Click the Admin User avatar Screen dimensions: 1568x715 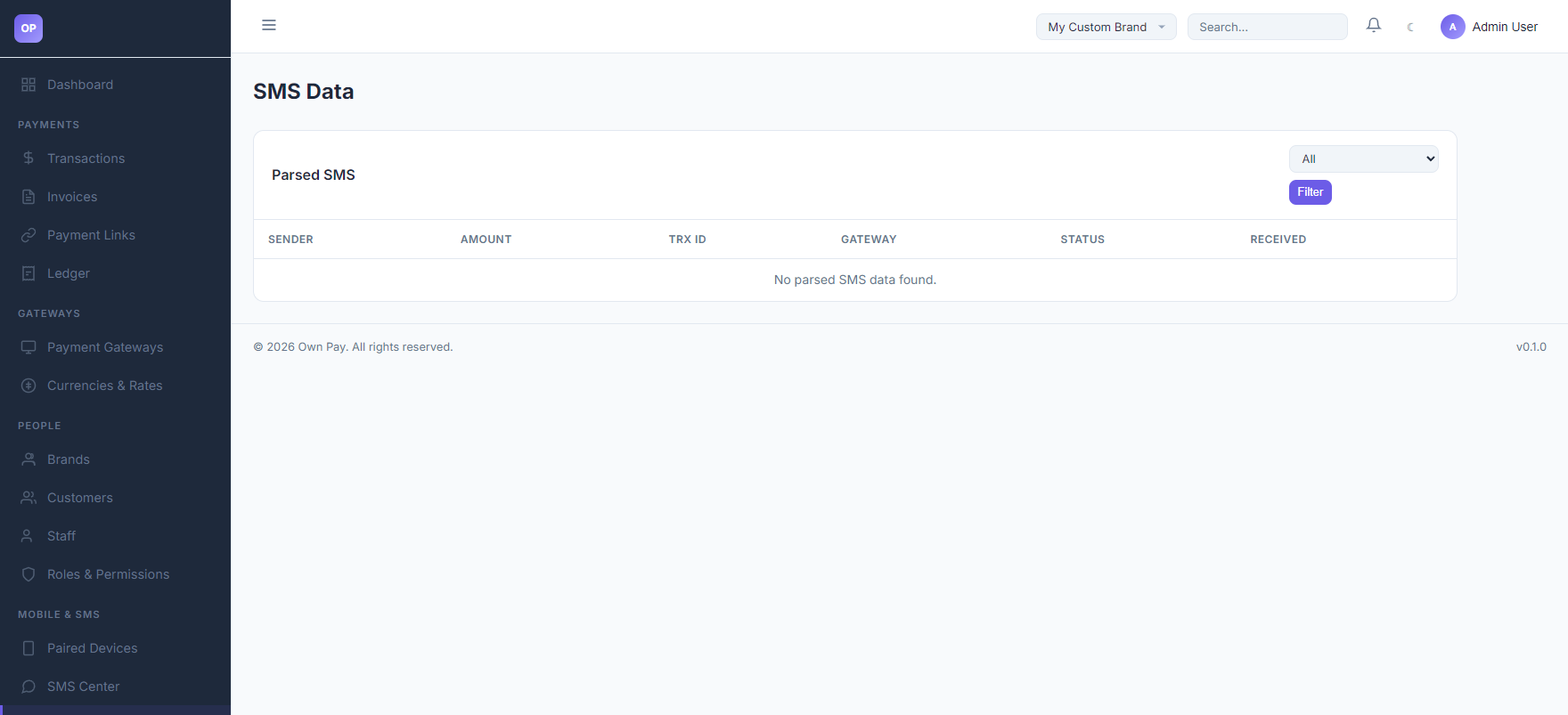(1452, 27)
